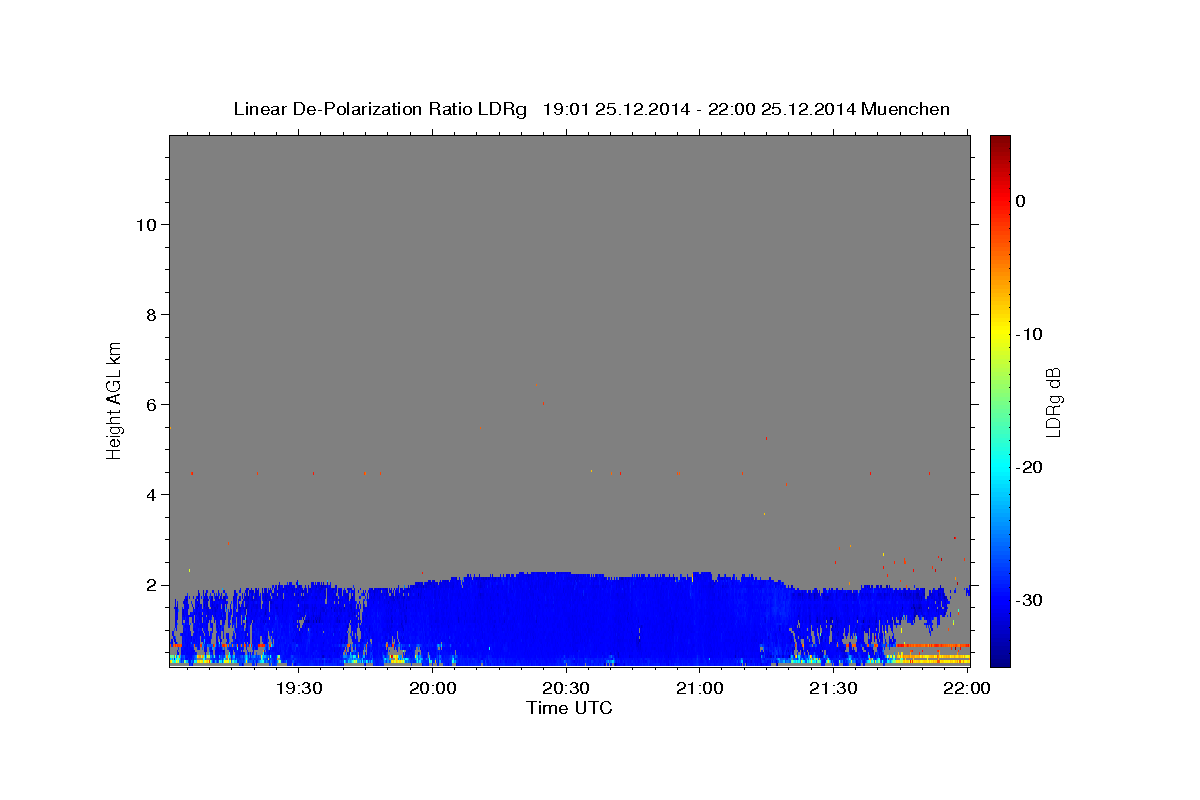Click the colorbar tick label '0'
The image size is (1200, 800).
pyautogui.click(x=1021, y=201)
